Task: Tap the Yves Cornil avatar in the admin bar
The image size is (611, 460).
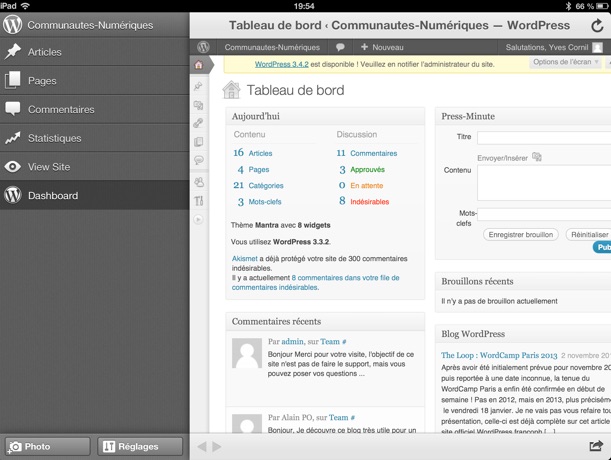Action: [x=597, y=47]
